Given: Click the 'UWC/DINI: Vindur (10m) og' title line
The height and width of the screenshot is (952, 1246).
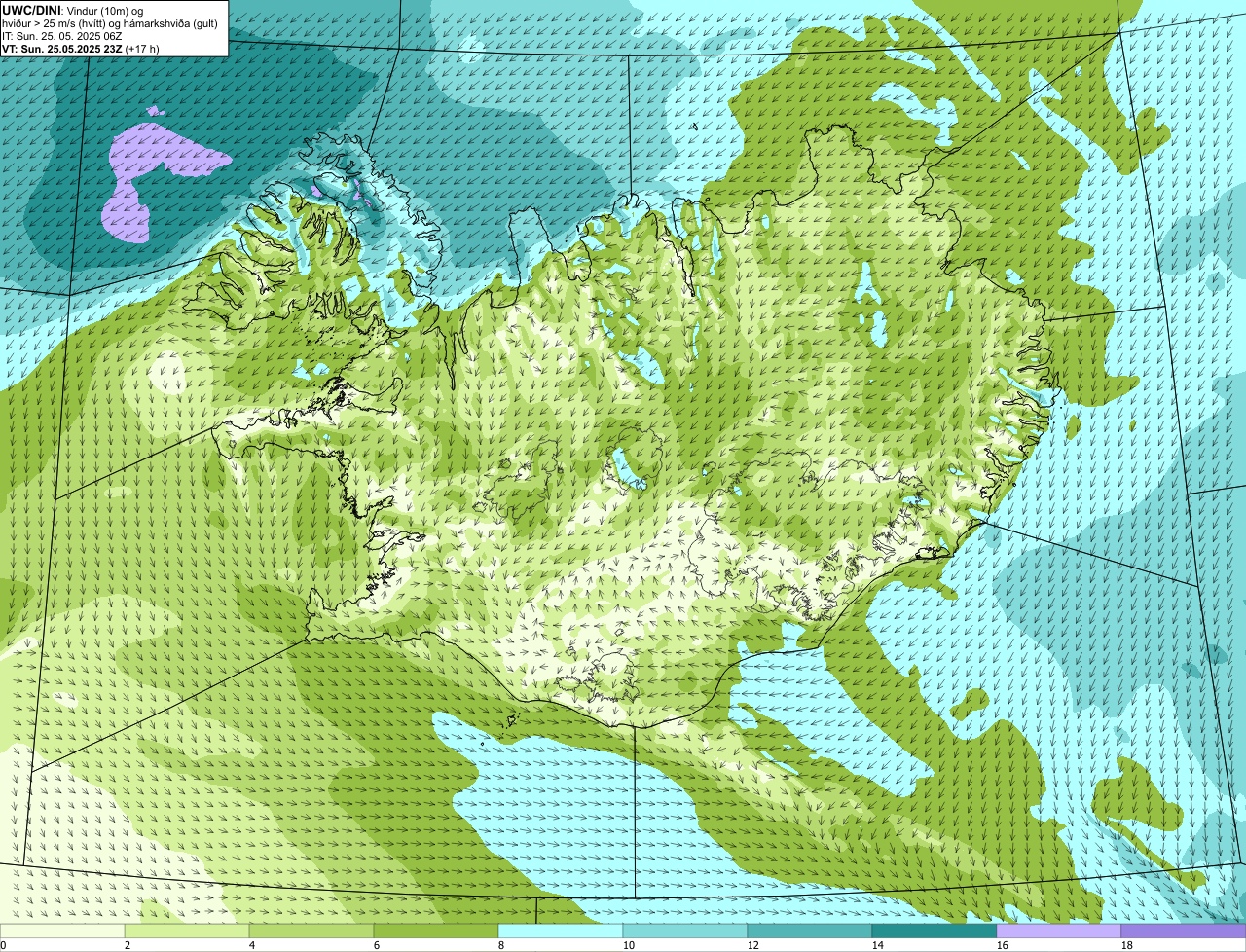Looking at the screenshot, I should point(73,10).
